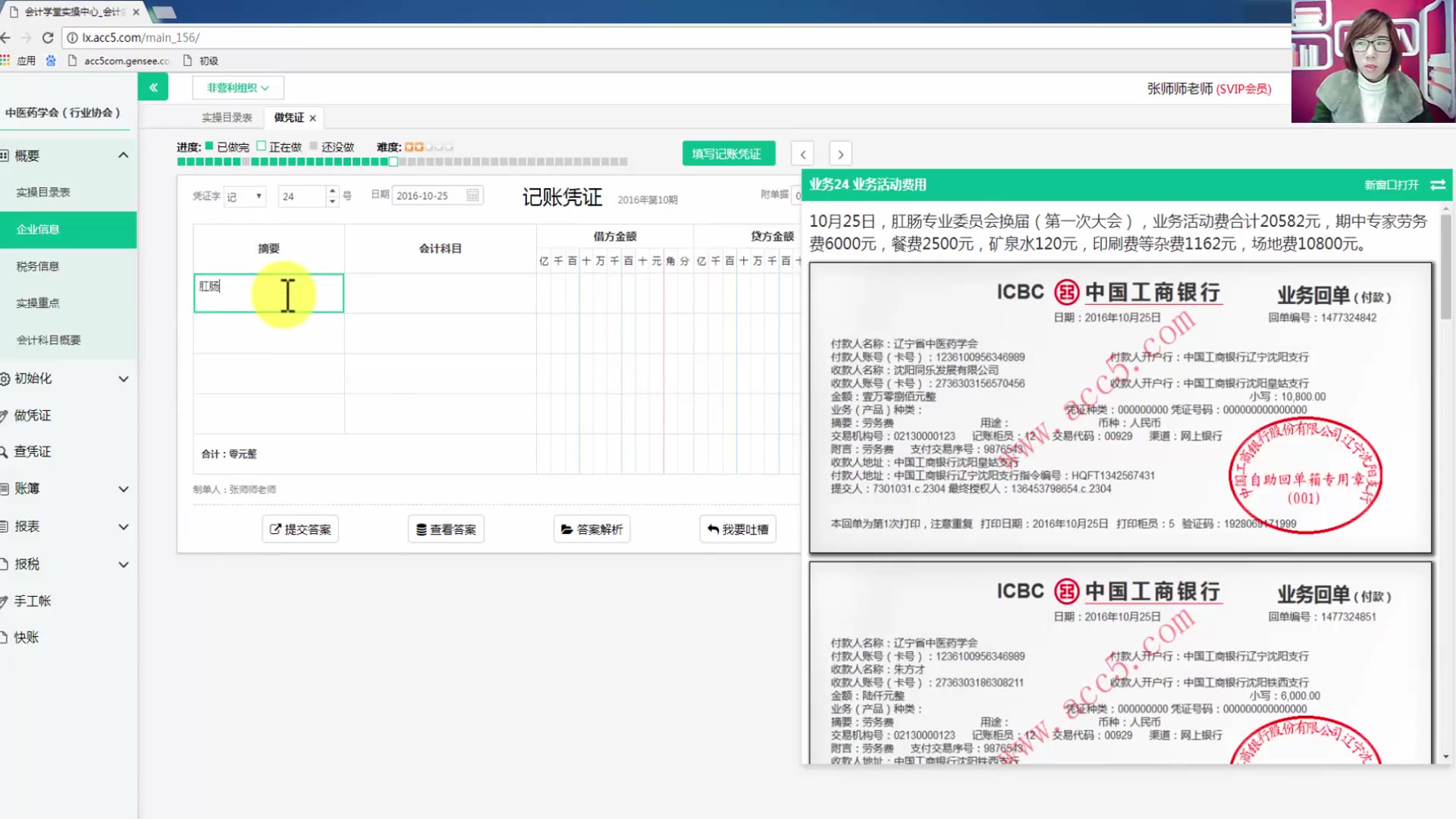
Task: Open 凭证字 记 dropdown
Action: [245, 196]
